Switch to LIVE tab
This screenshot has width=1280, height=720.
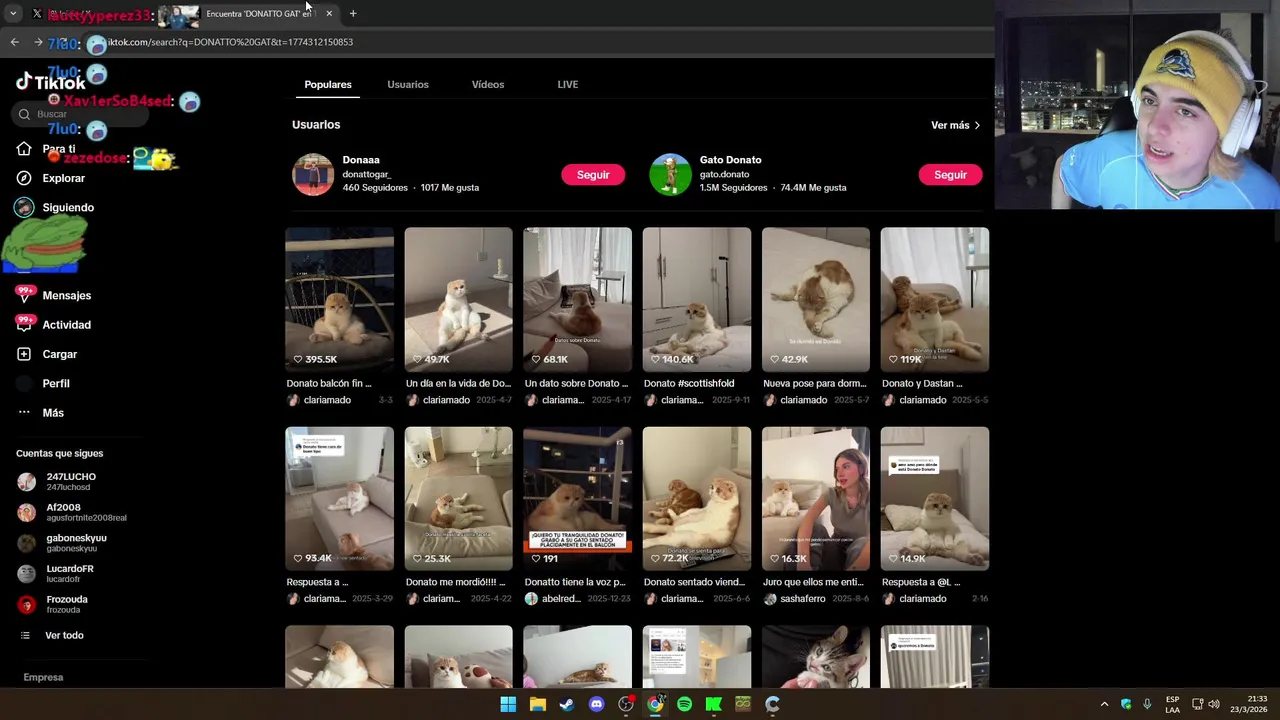point(567,85)
